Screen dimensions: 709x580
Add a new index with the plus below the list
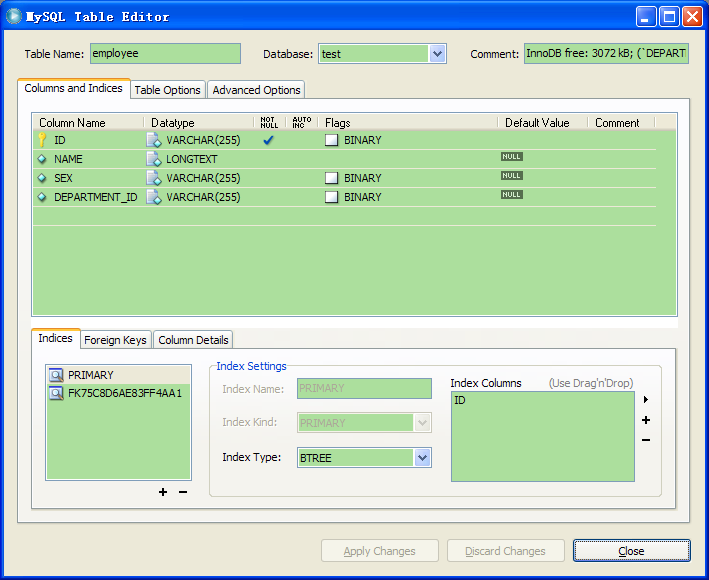(x=163, y=491)
